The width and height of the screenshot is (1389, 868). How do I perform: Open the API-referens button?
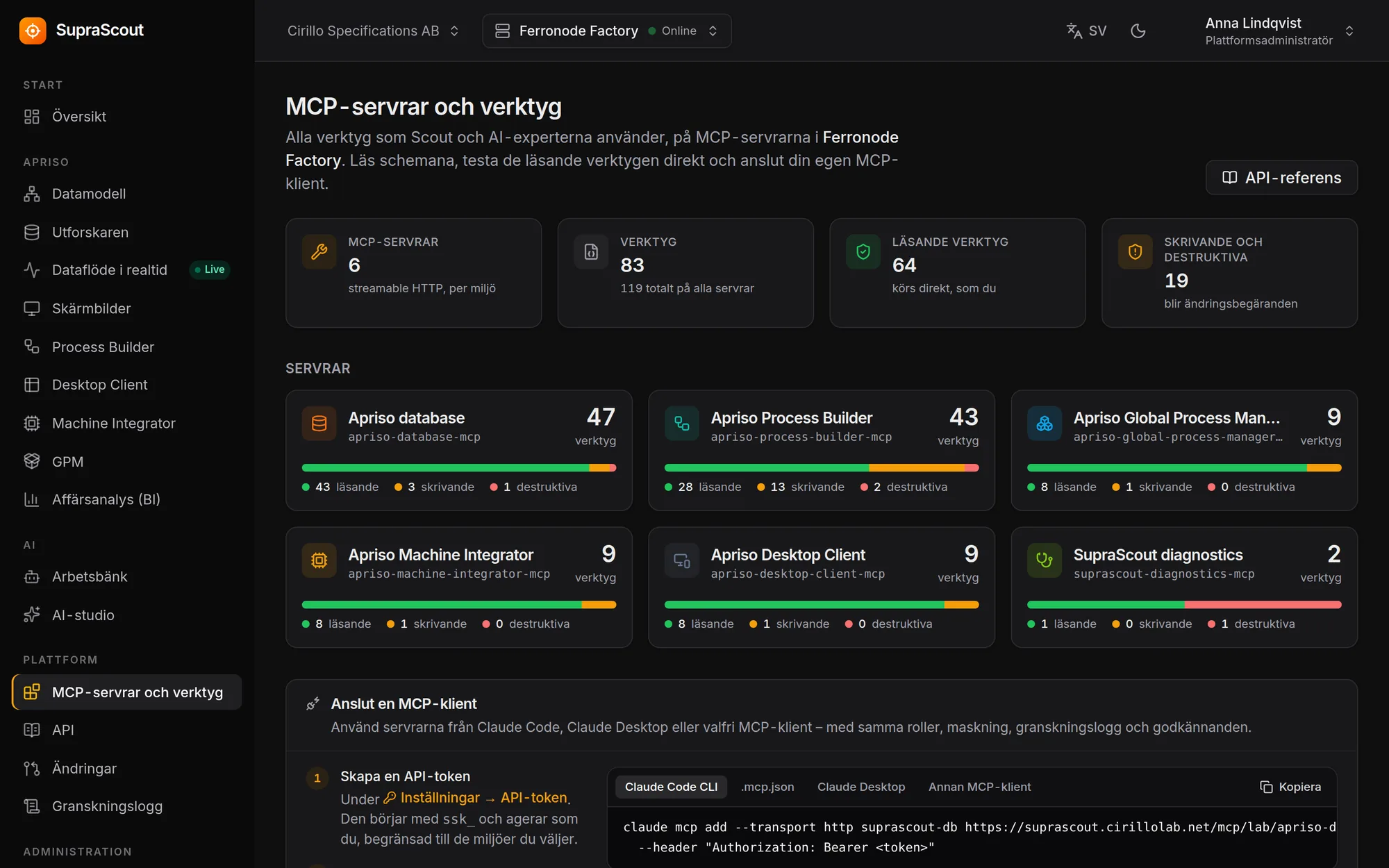click(x=1281, y=178)
